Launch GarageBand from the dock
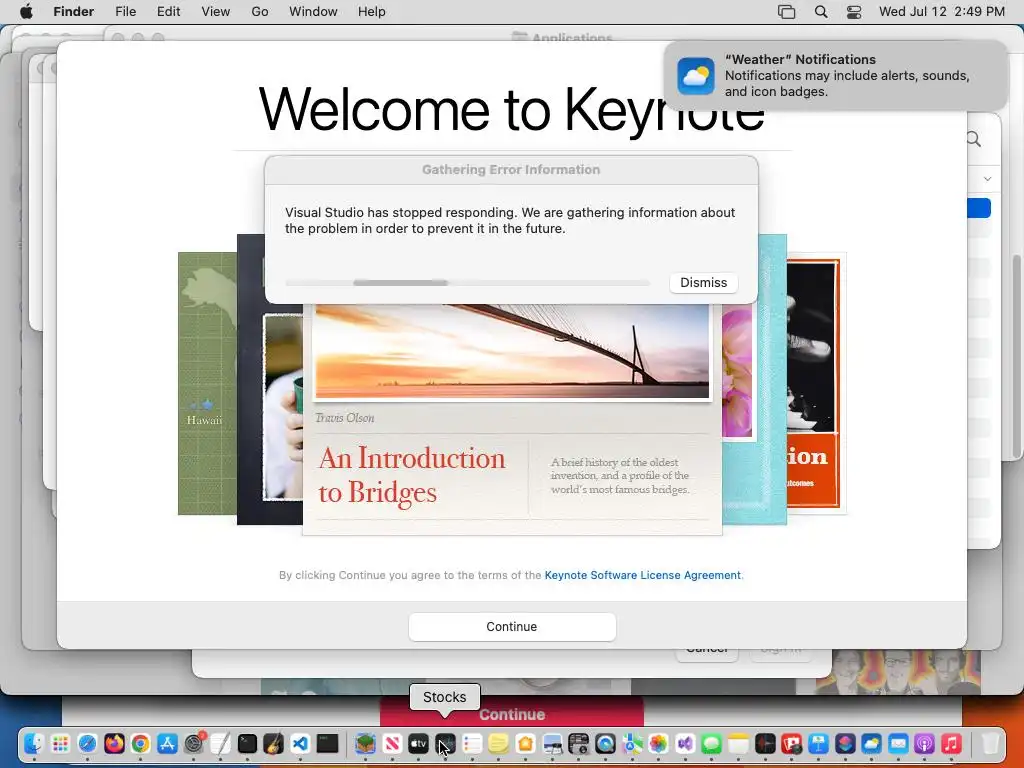The height and width of the screenshot is (768, 1024). 274,743
